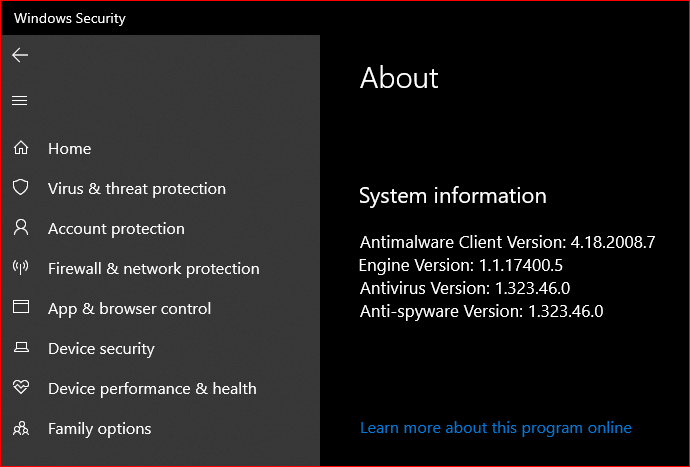
Task: Open Virus & threat protection page
Action: click(x=137, y=189)
